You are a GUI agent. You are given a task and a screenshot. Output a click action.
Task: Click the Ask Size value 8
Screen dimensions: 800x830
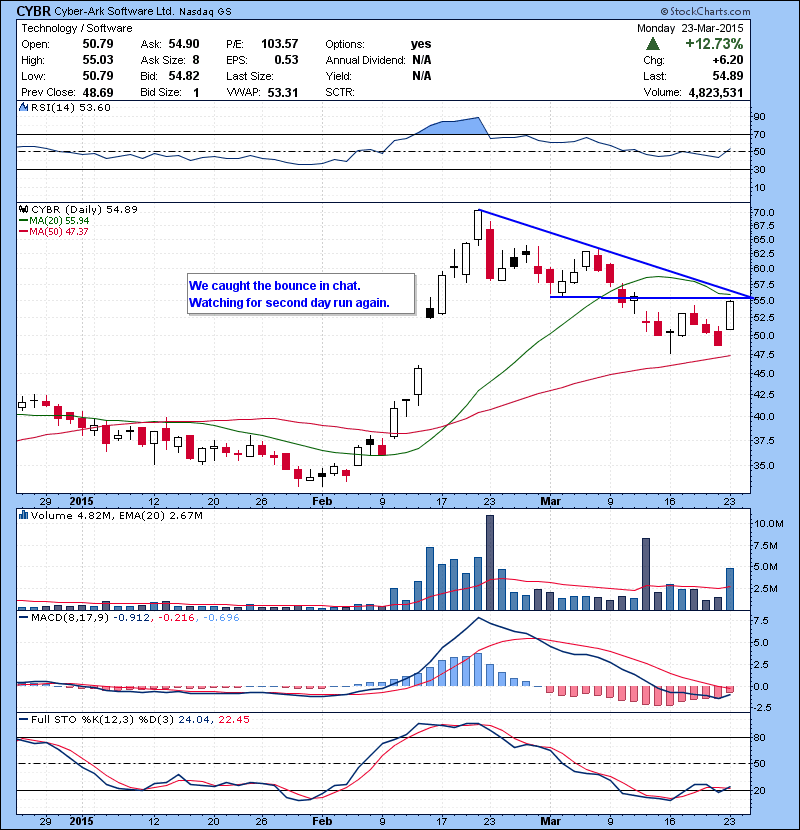click(x=196, y=60)
